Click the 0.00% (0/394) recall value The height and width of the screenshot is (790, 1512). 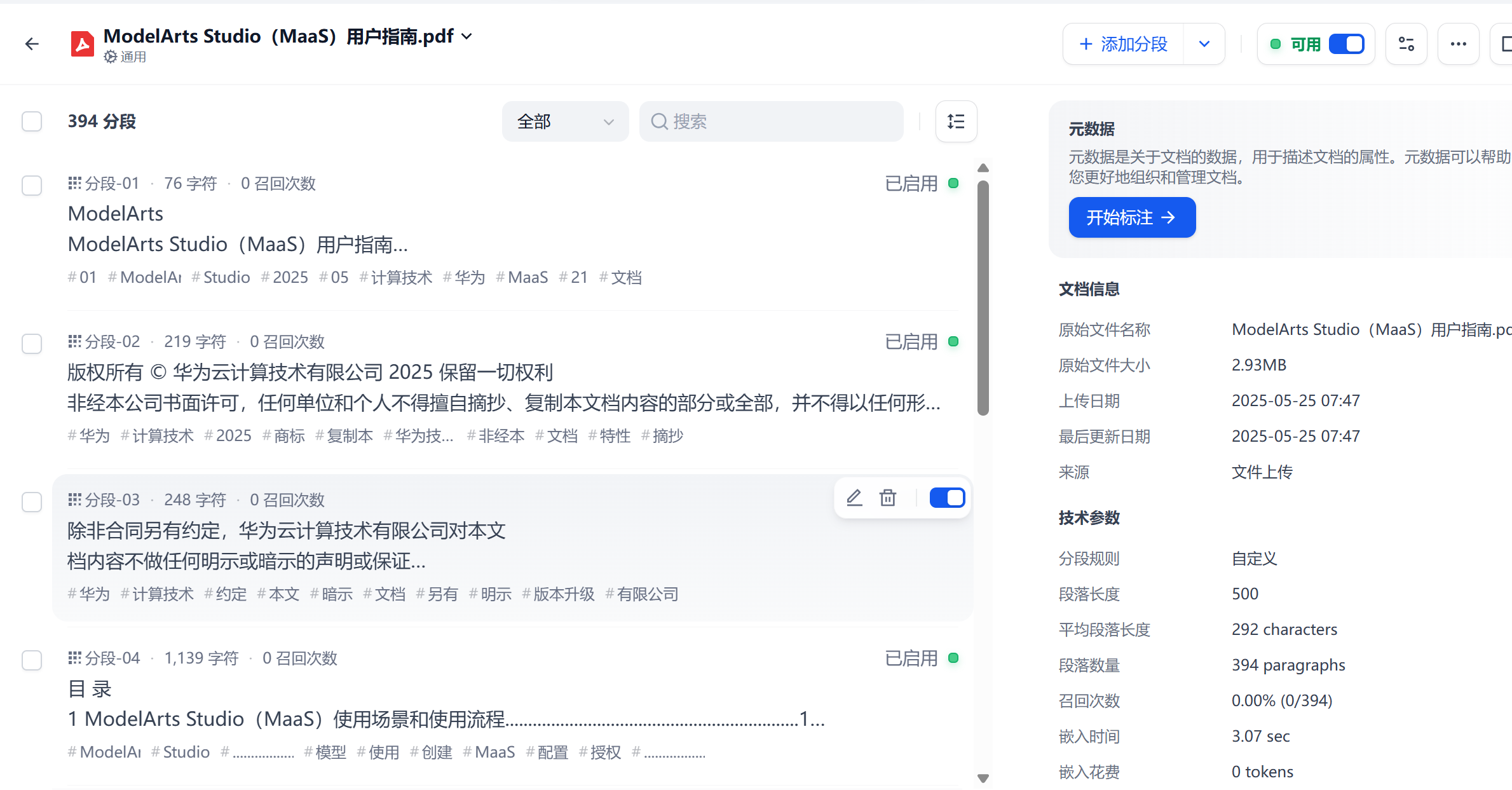pos(1282,700)
